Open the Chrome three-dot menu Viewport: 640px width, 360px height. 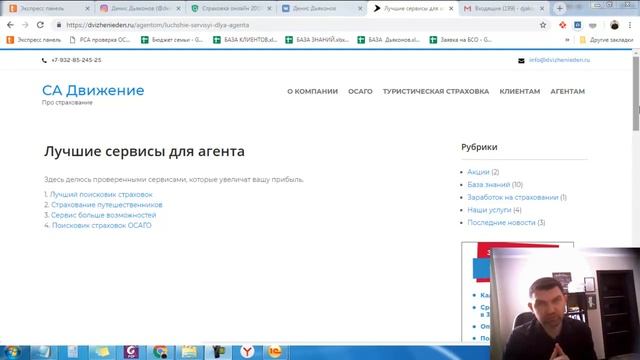630,25
